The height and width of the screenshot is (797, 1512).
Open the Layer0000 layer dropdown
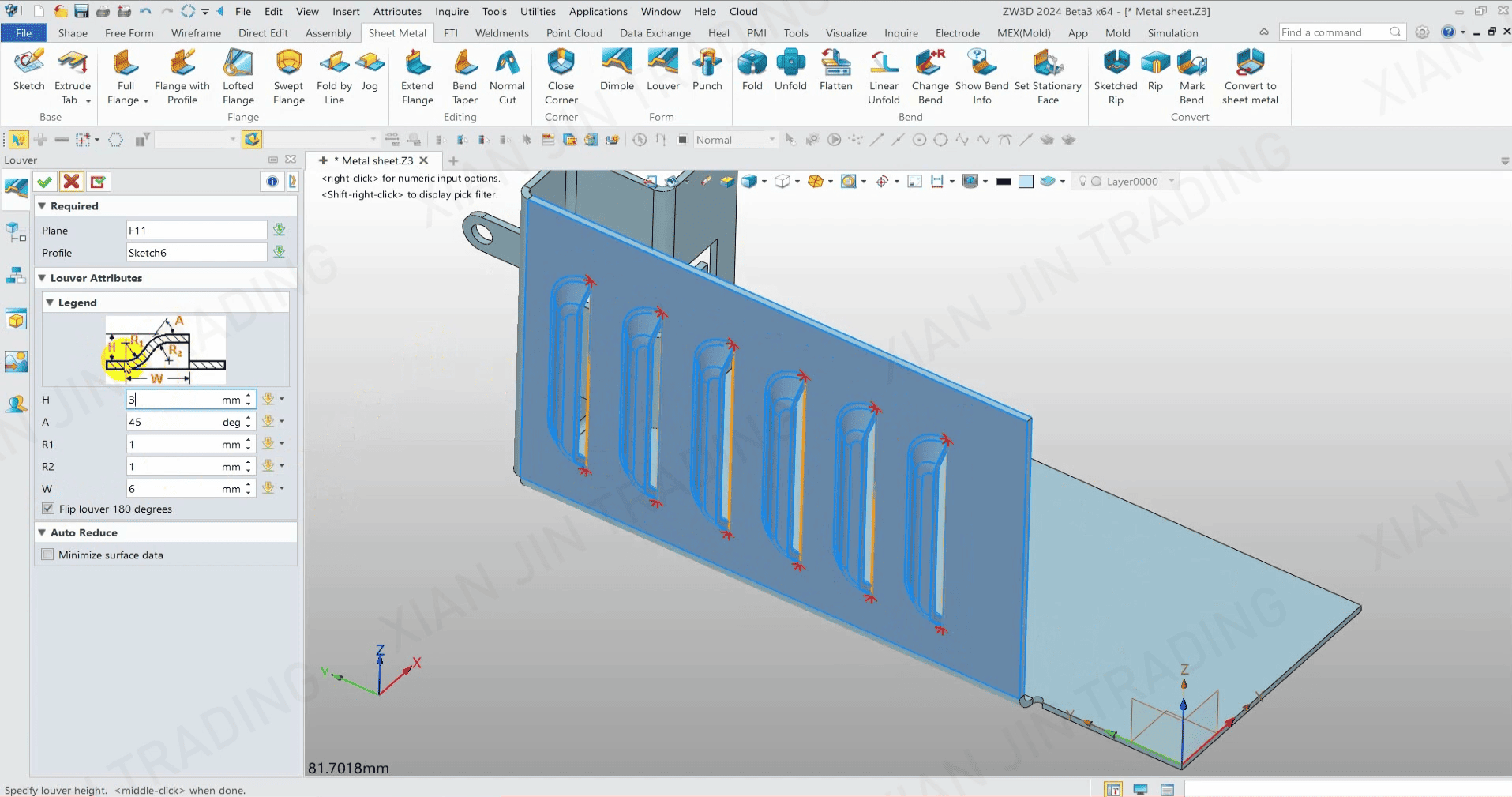(x=1172, y=182)
